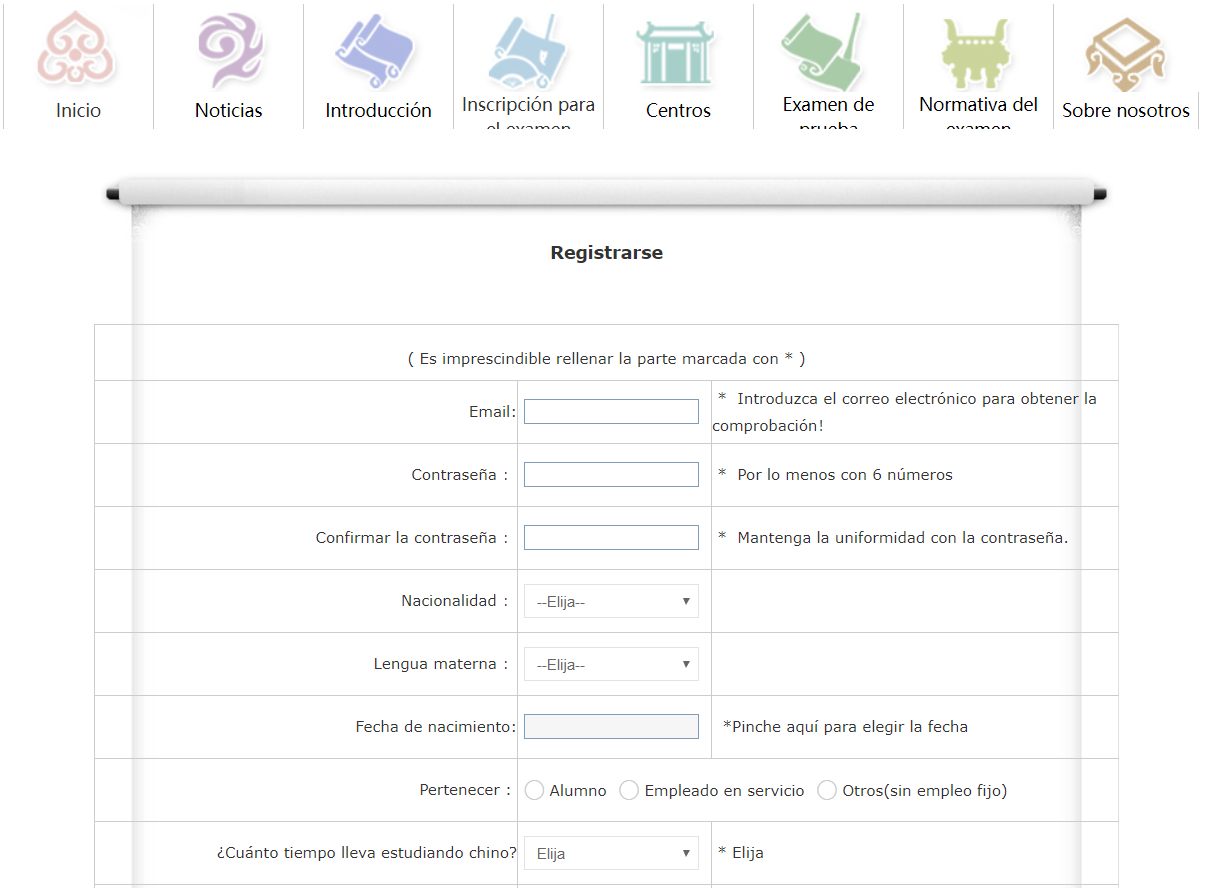The height and width of the screenshot is (888, 1210).
Task: Click the Inscripción para el examen icon
Action: [x=528, y=48]
